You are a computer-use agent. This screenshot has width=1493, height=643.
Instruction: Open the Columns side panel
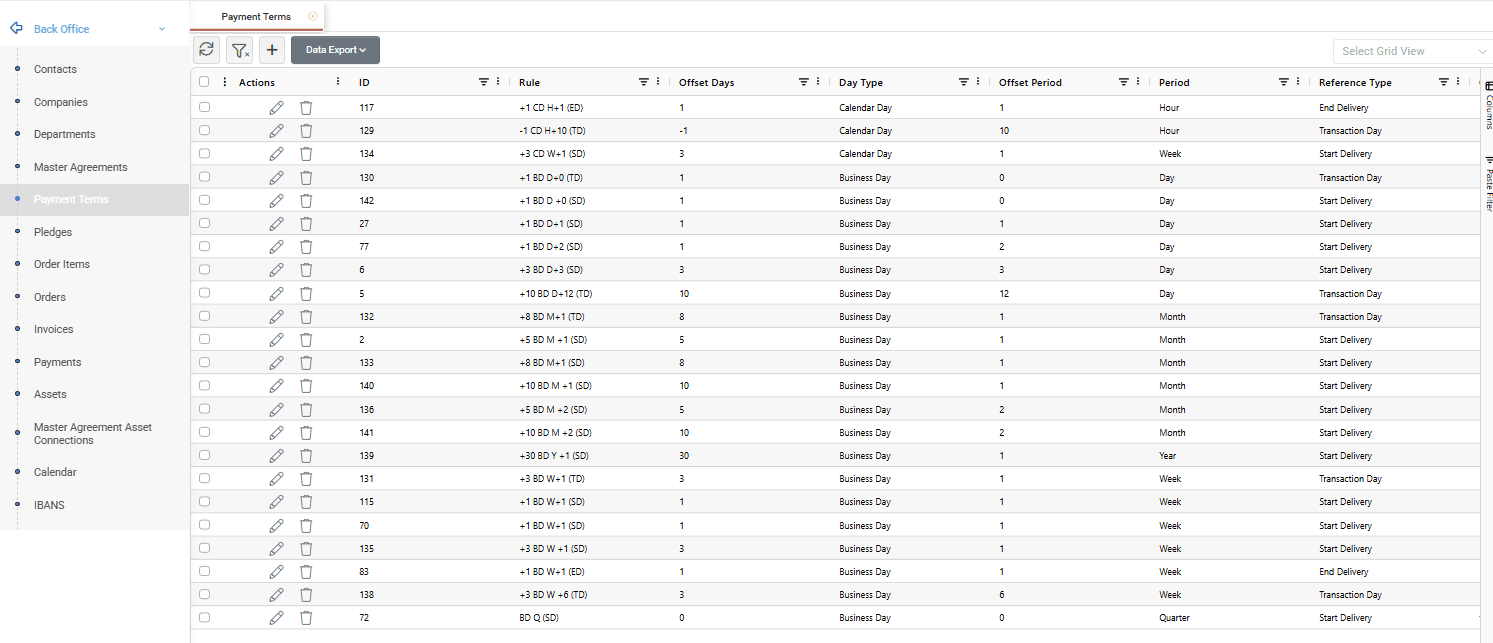[1488, 106]
